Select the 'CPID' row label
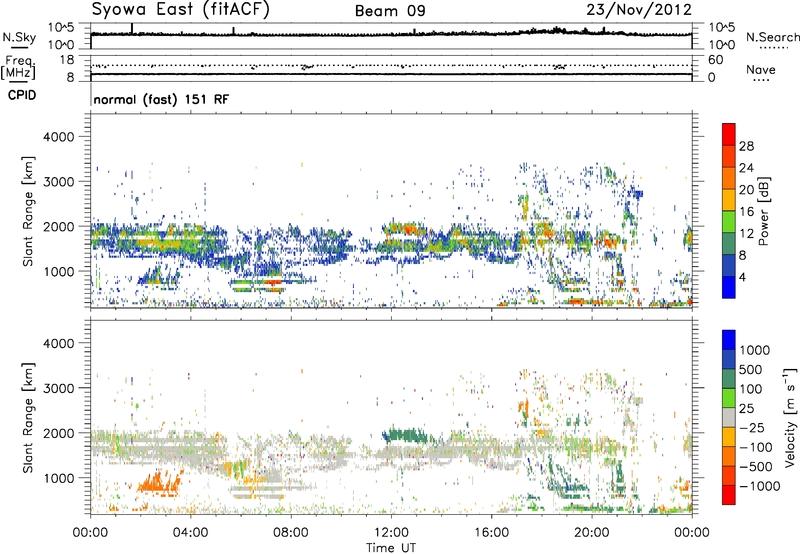The image size is (800, 554). 22,95
